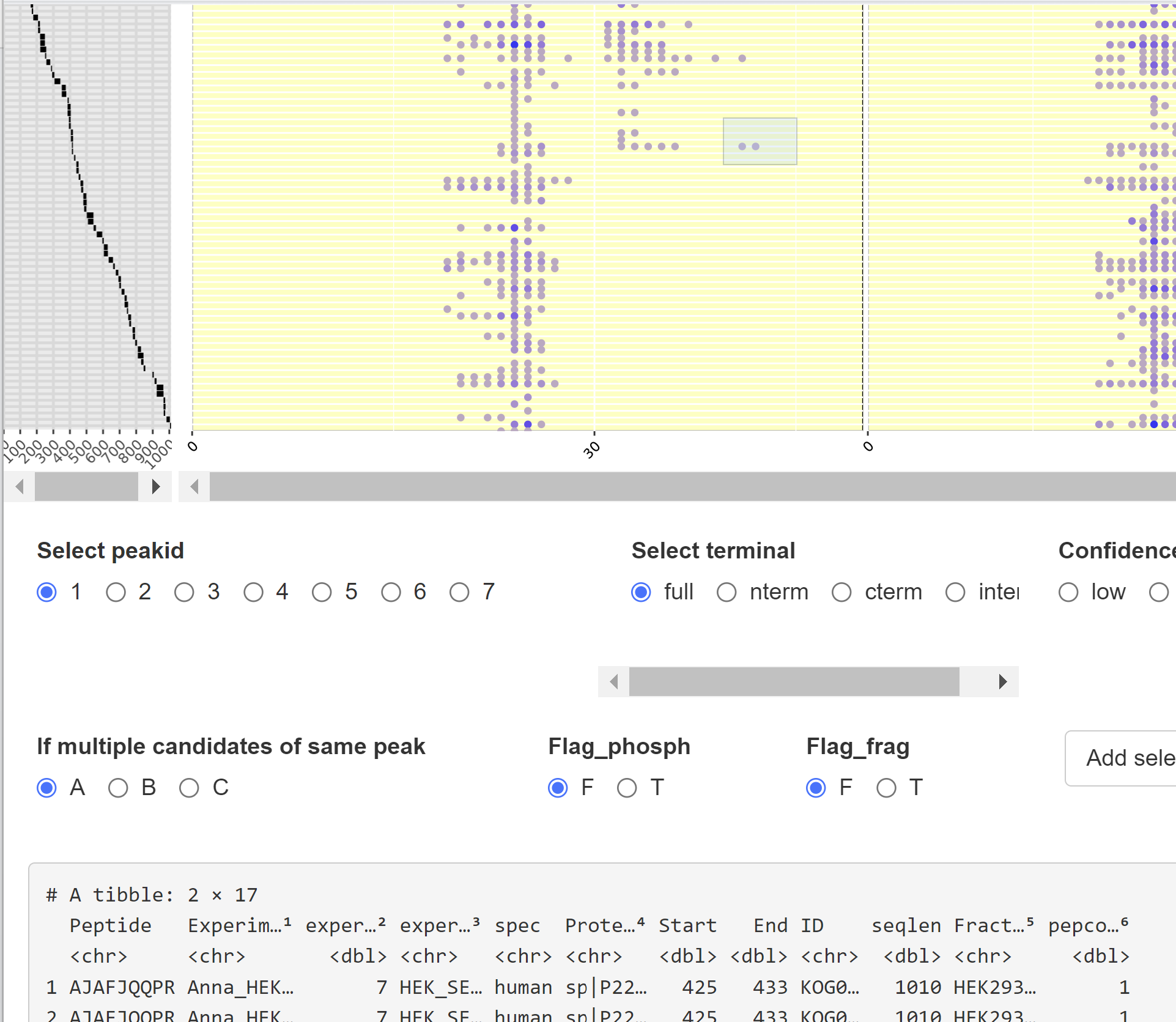Screen dimensions: 1176x1022
Task: Set Flag_frag to F
Action: [816, 788]
